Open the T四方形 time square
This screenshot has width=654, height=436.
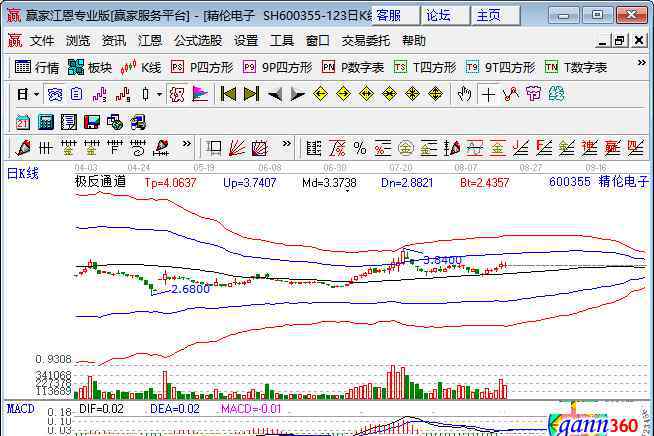(x=425, y=67)
